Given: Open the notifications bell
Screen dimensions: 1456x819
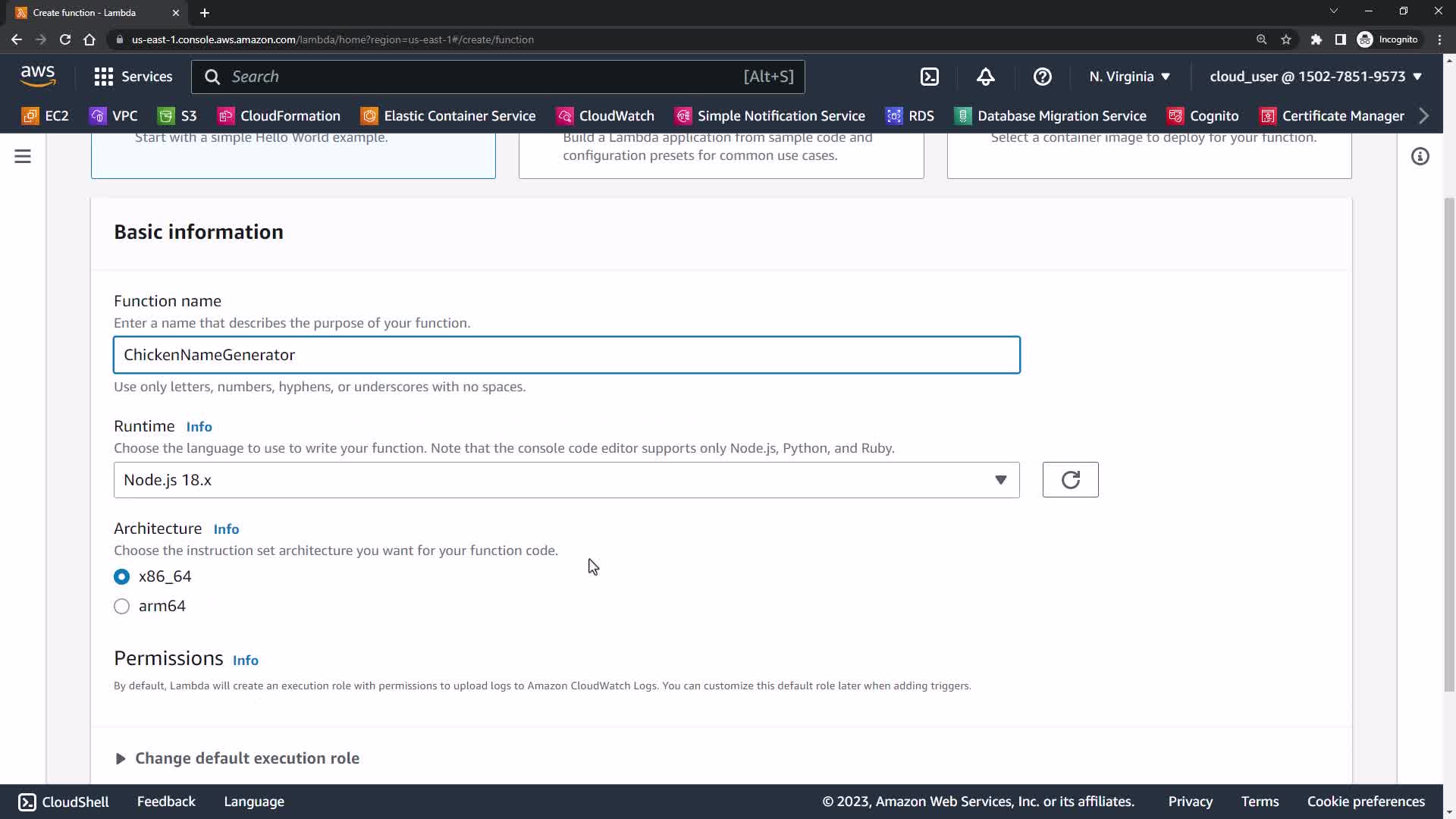Looking at the screenshot, I should tap(985, 77).
